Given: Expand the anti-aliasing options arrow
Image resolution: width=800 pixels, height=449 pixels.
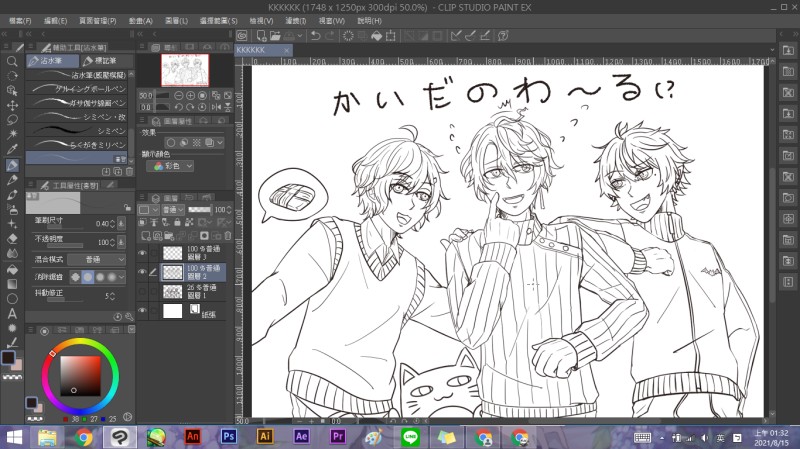Looking at the screenshot, I should coord(121,277).
